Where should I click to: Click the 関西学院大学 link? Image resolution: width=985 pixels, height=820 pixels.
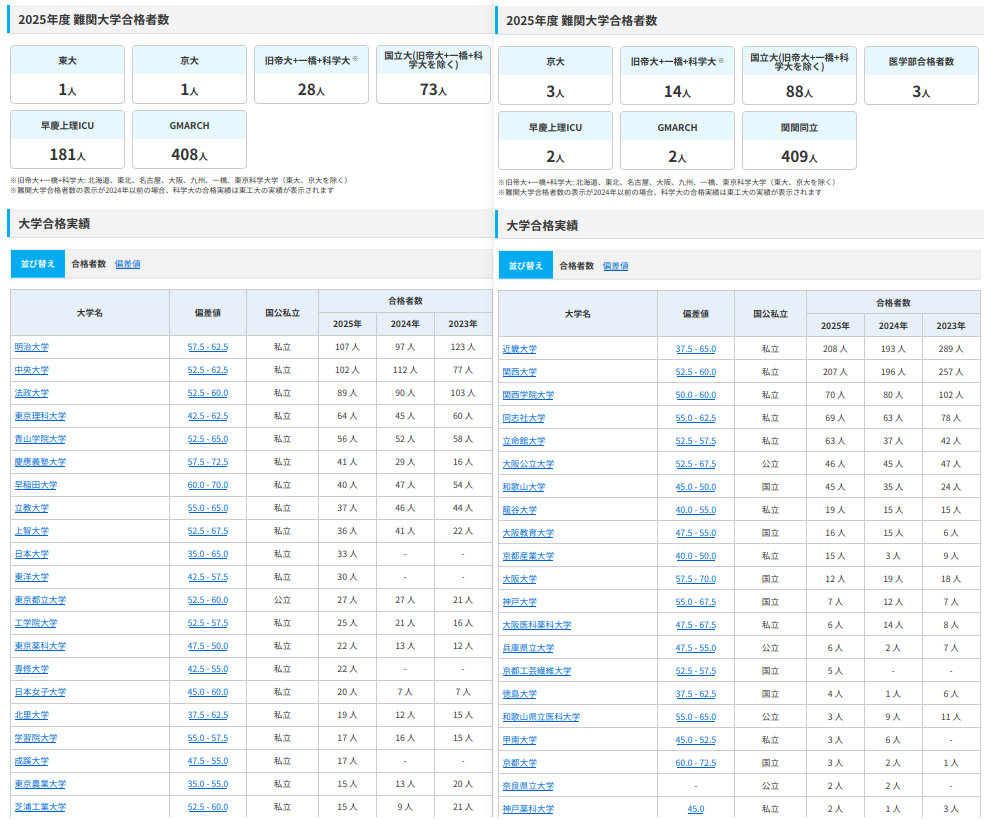(x=528, y=395)
